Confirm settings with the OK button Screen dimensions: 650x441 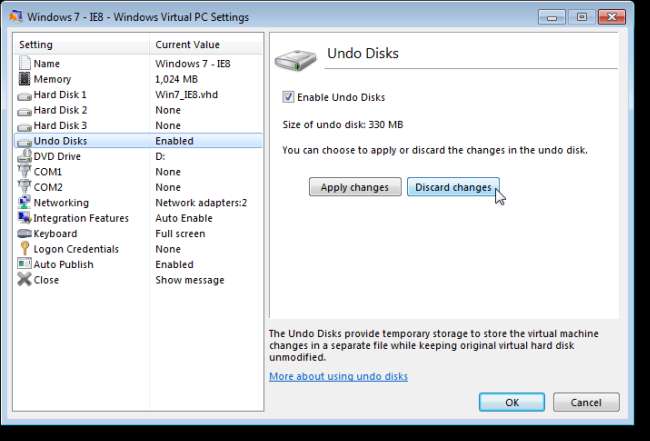pyautogui.click(x=512, y=402)
